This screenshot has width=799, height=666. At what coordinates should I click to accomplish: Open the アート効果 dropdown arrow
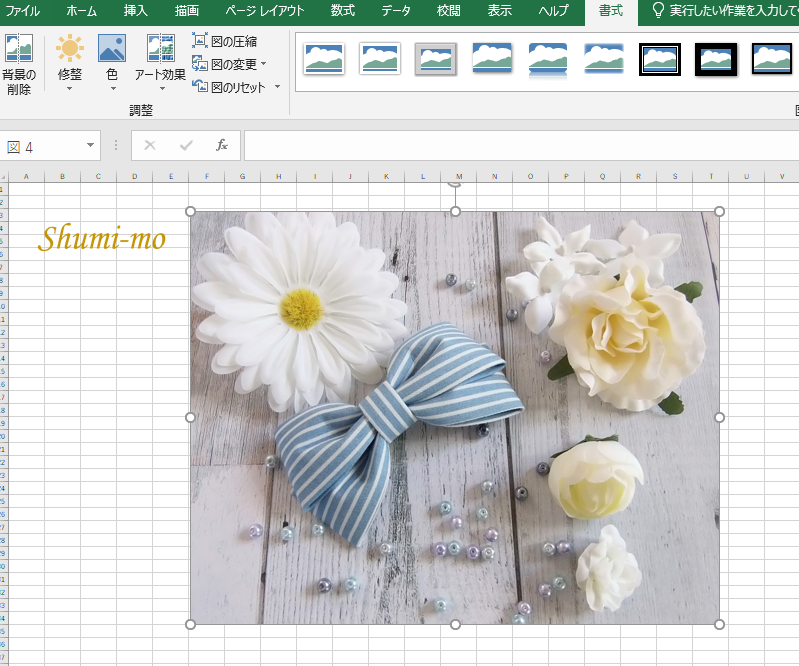coord(163,89)
